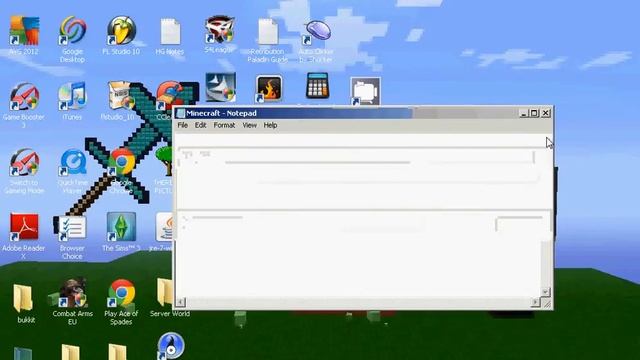640x360 pixels.
Task: Open the Help menu in Notepad
Action: point(270,125)
